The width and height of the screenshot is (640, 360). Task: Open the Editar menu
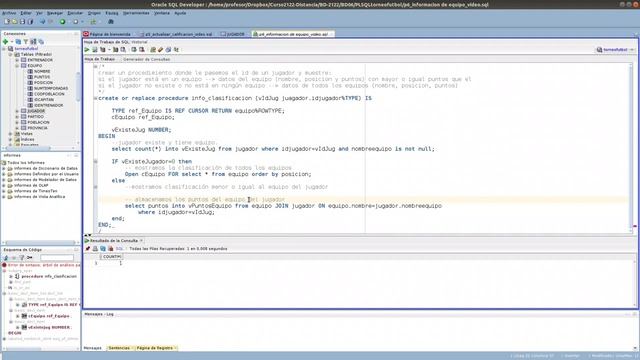(25, 13)
